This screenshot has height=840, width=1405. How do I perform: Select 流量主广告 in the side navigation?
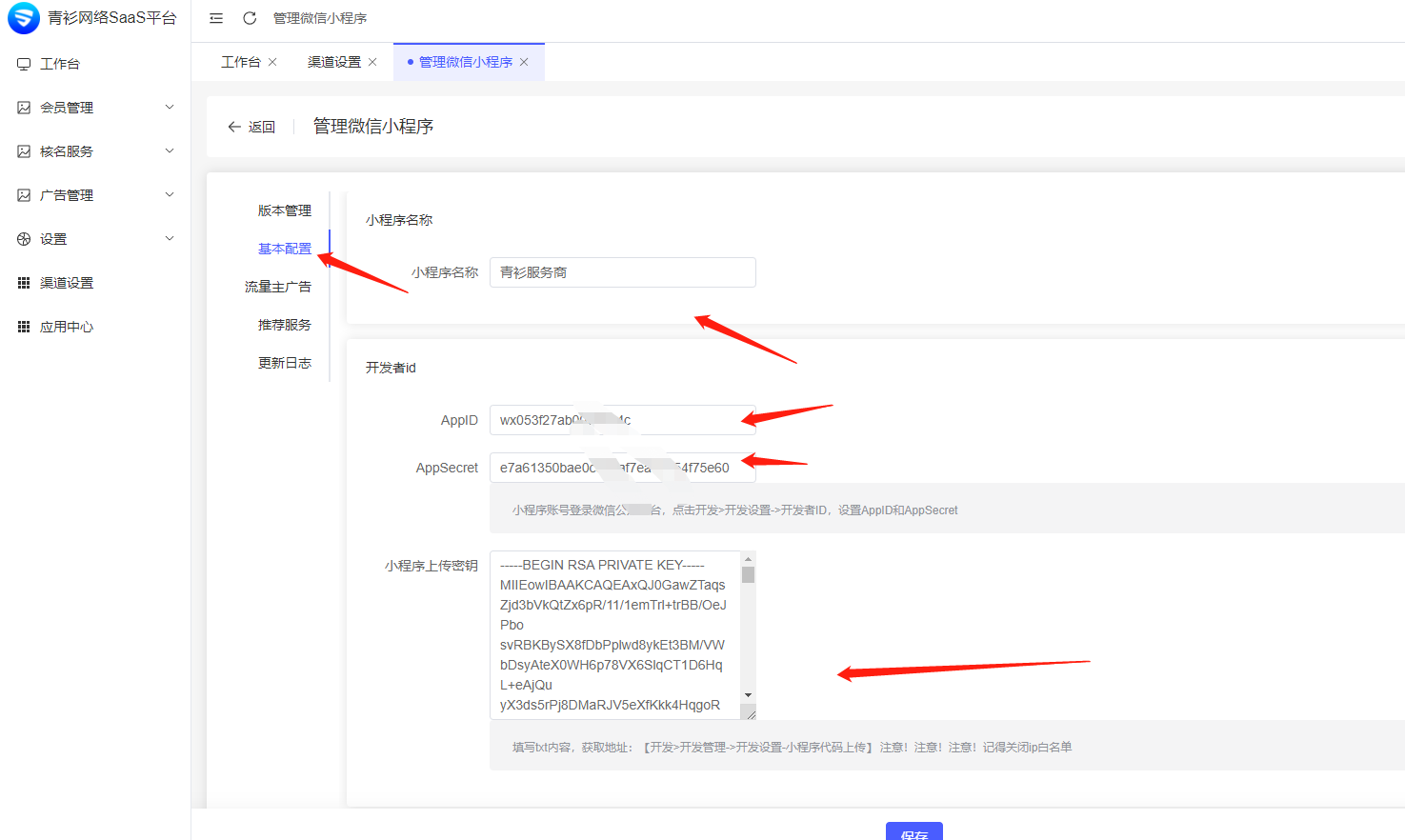pos(278,287)
